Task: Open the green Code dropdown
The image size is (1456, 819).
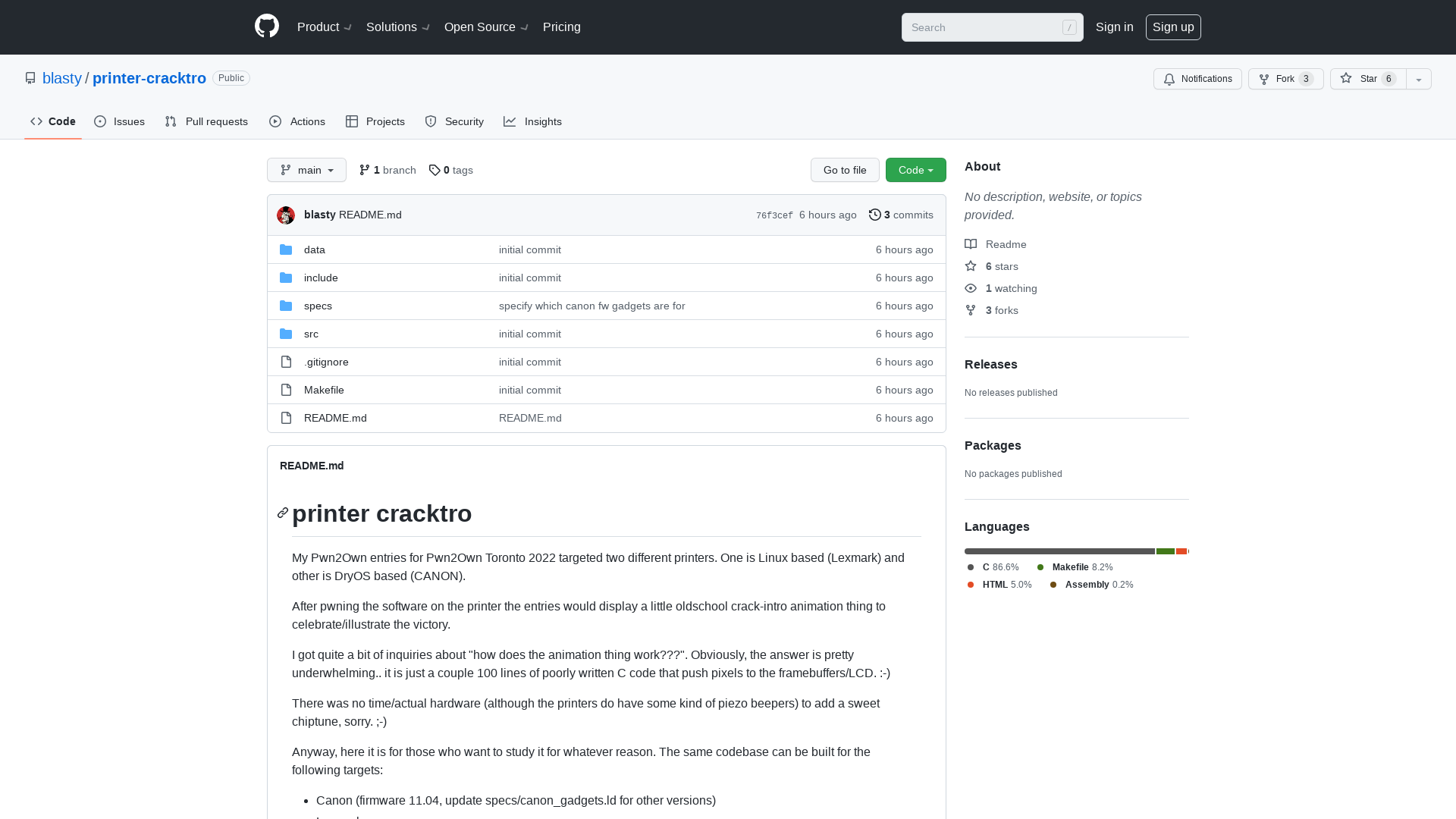Action: 915,170
